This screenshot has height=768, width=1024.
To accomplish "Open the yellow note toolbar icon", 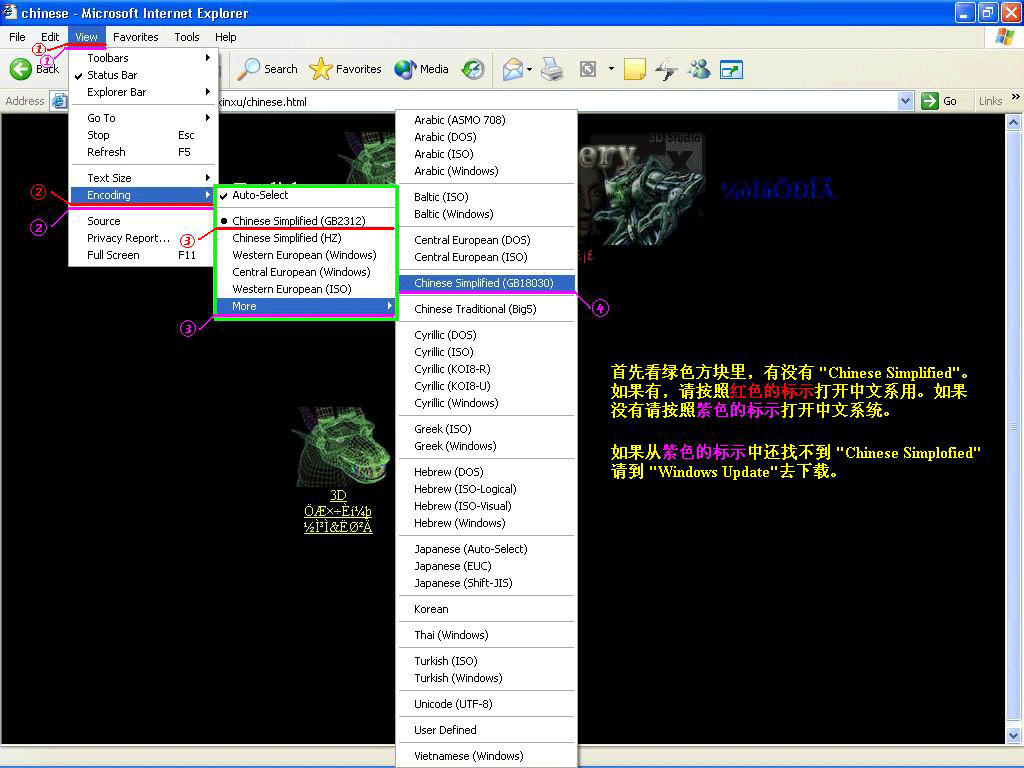I will pos(635,69).
